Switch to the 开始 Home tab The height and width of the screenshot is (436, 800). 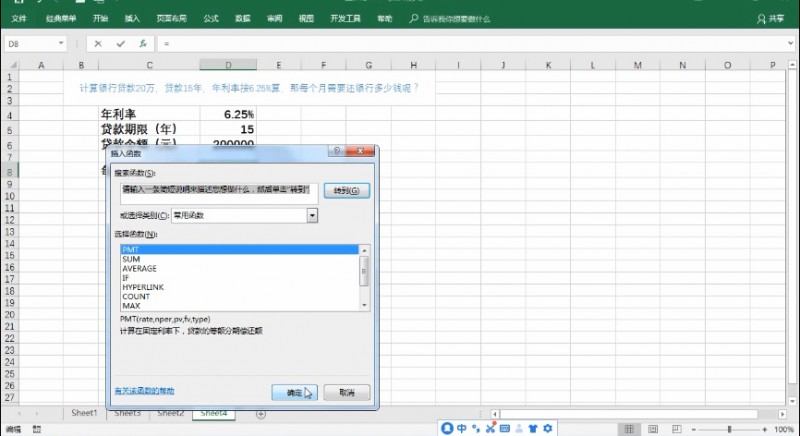coord(101,18)
